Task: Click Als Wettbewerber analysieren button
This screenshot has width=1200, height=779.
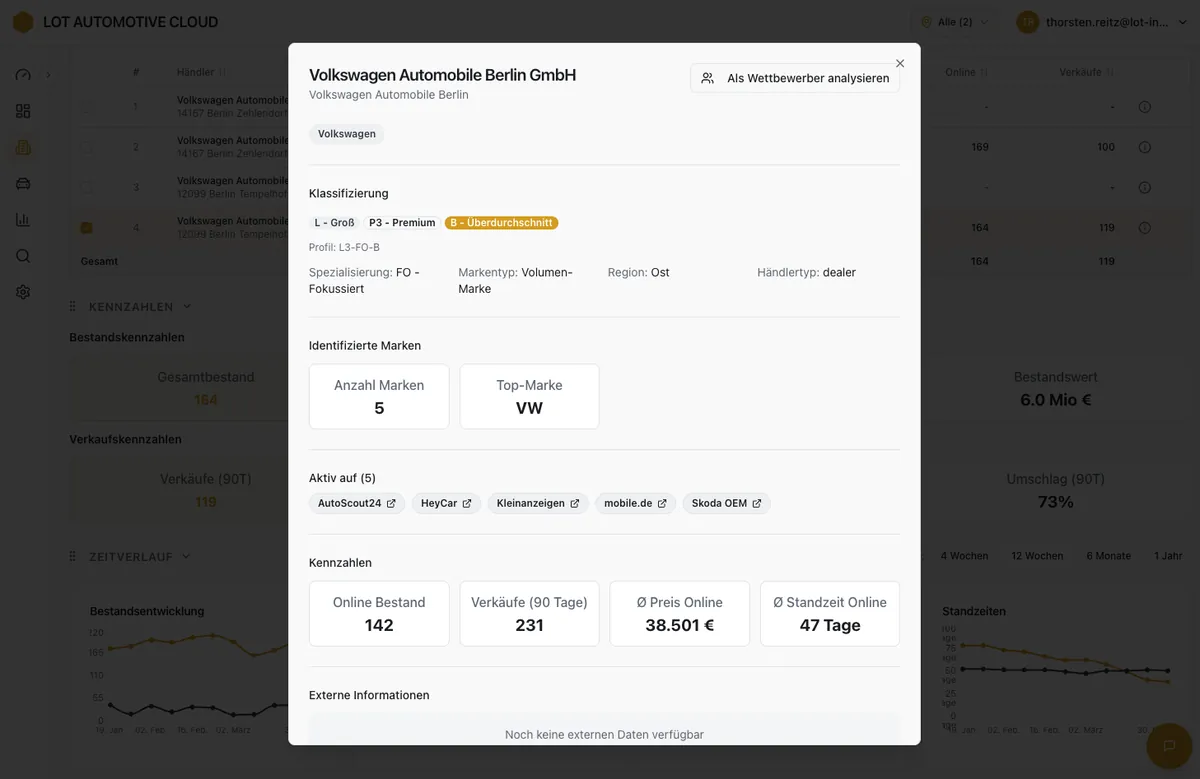Action: pyautogui.click(x=795, y=78)
